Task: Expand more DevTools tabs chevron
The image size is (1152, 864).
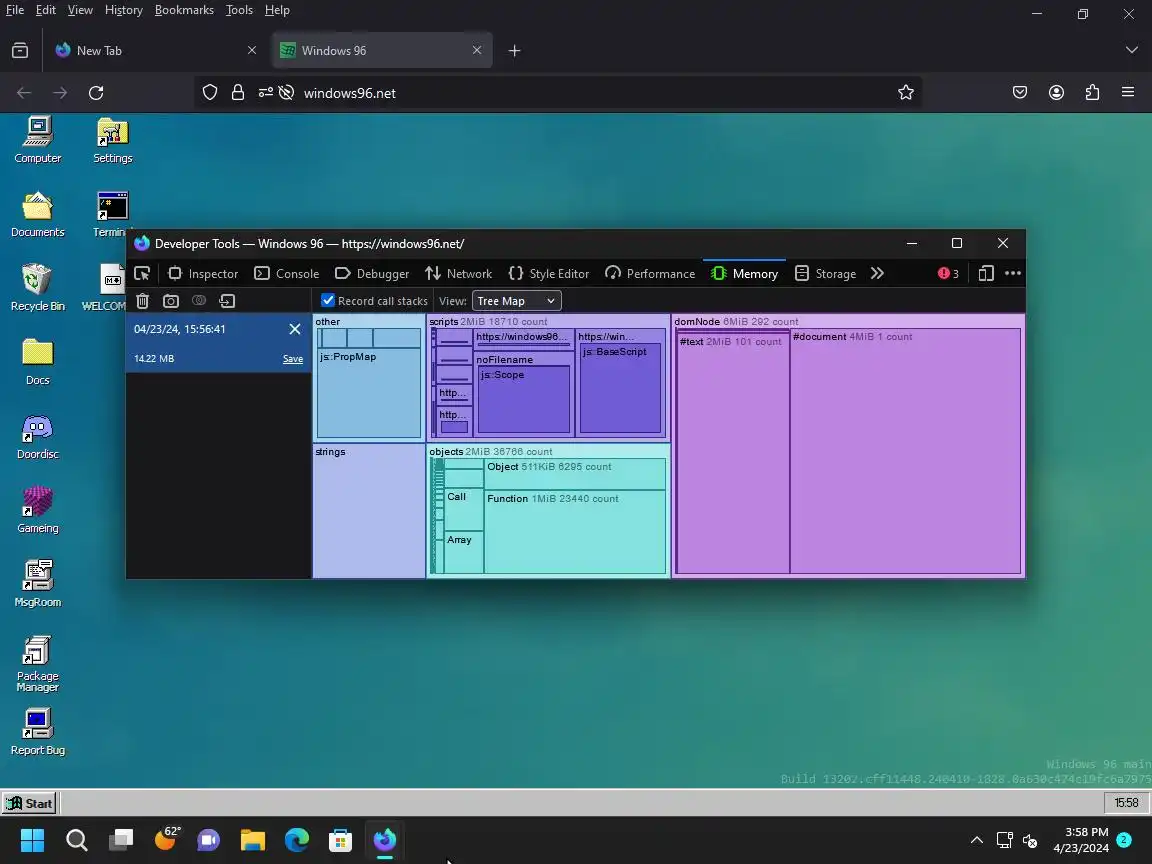Action: point(877,273)
